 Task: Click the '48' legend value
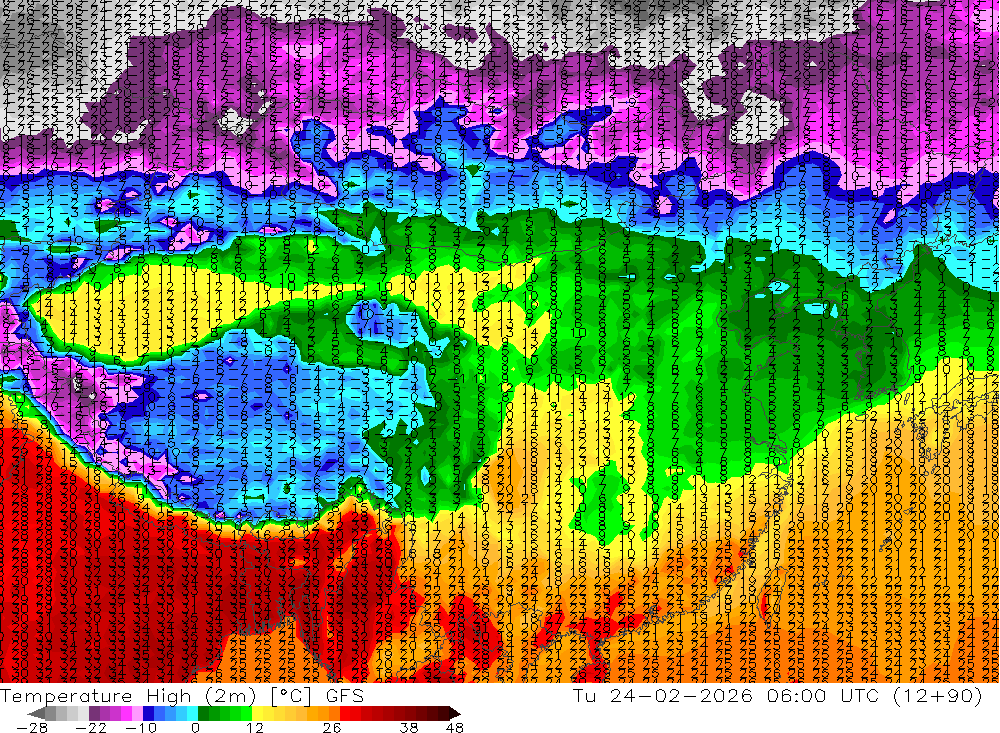coord(454,728)
